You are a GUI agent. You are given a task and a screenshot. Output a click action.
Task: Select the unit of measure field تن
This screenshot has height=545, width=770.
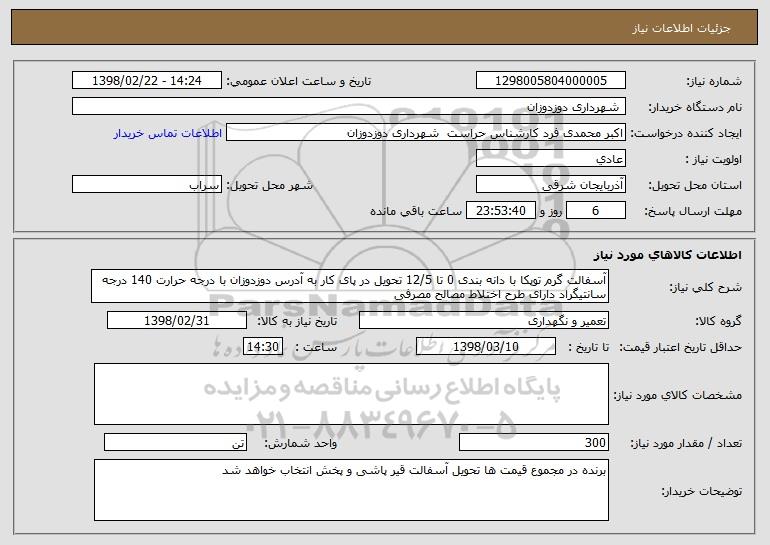(x=175, y=442)
